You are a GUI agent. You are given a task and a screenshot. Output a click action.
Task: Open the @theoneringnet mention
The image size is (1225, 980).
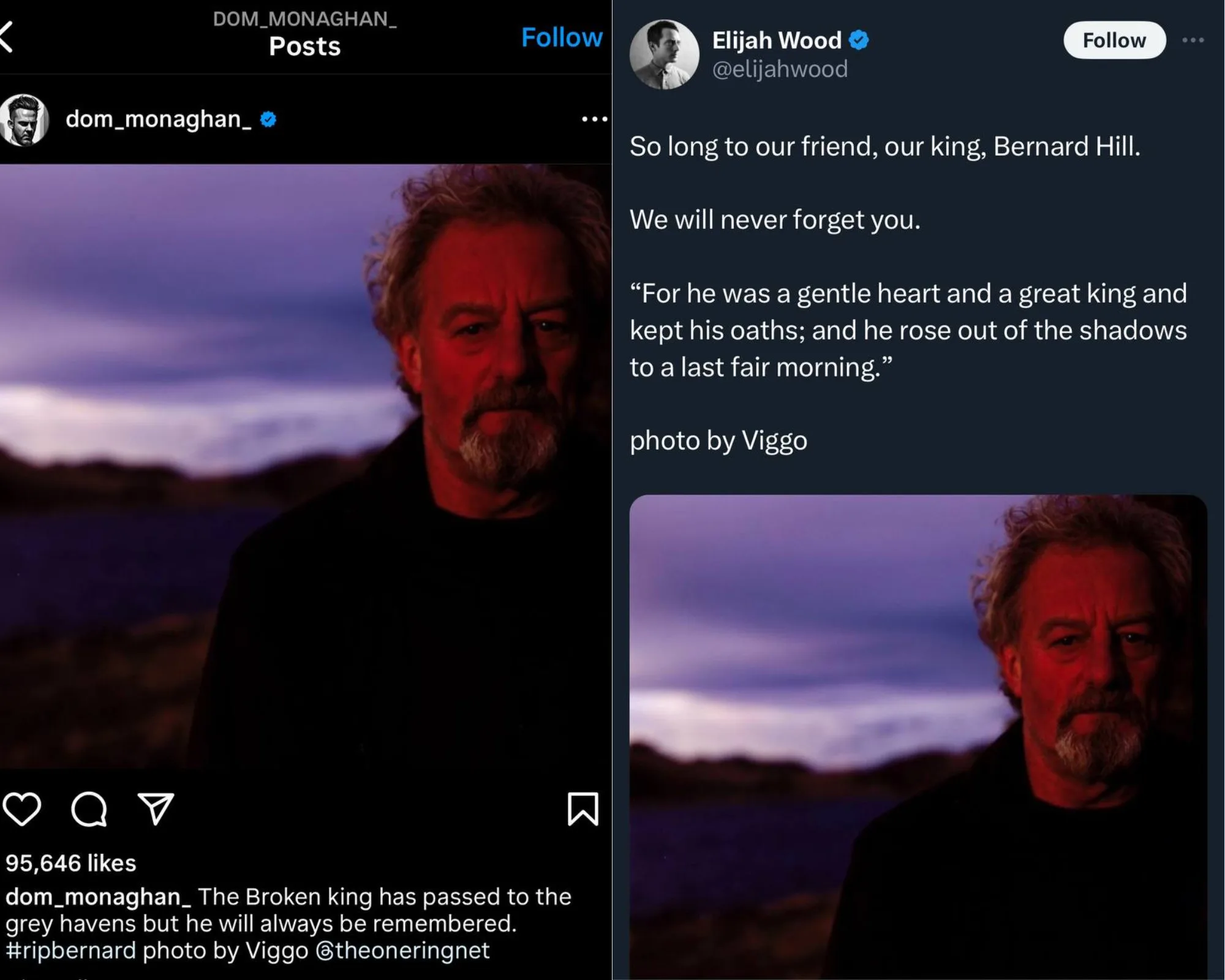click(x=402, y=951)
